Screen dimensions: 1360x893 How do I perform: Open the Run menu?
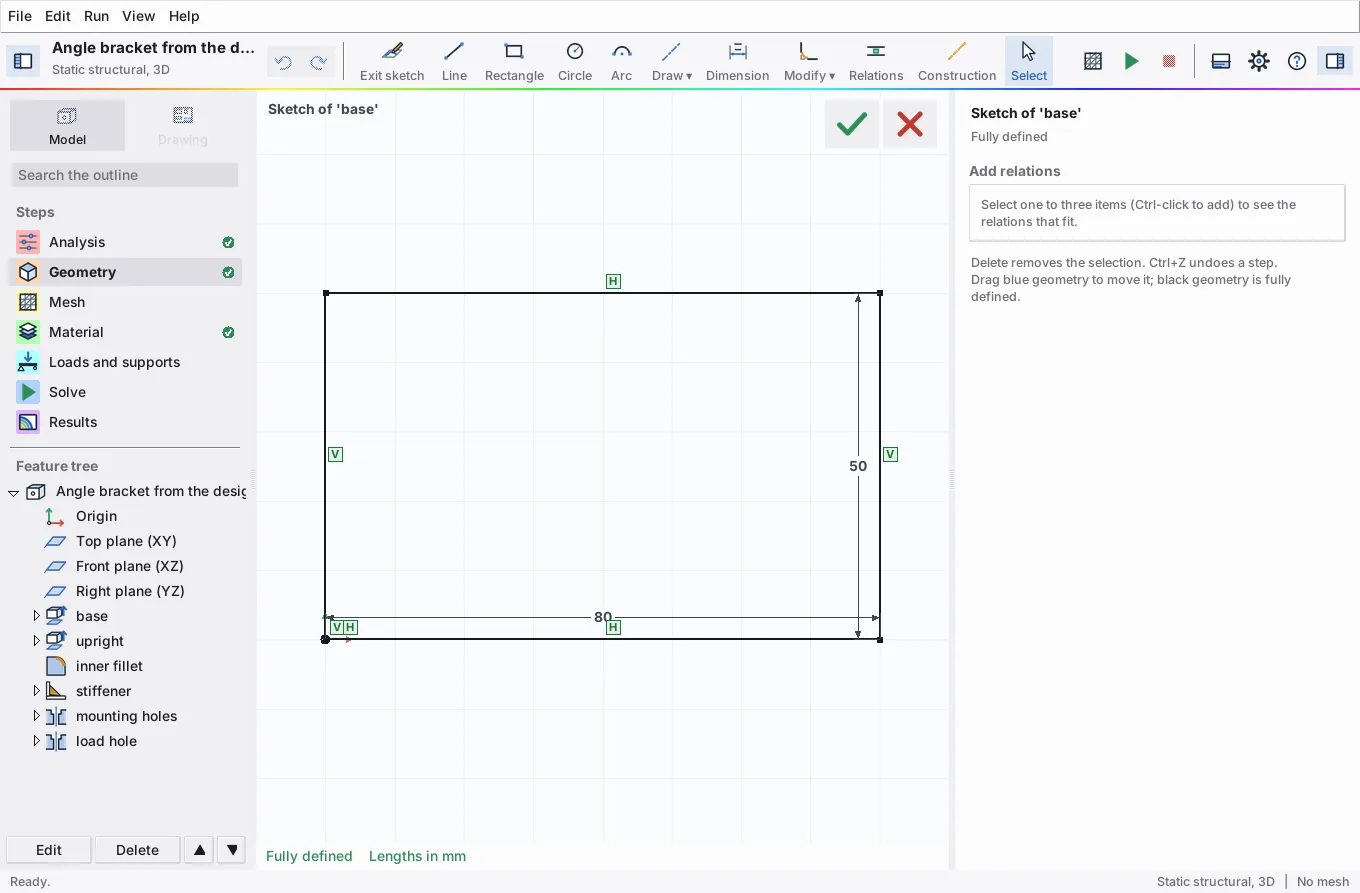(x=96, y=16)
